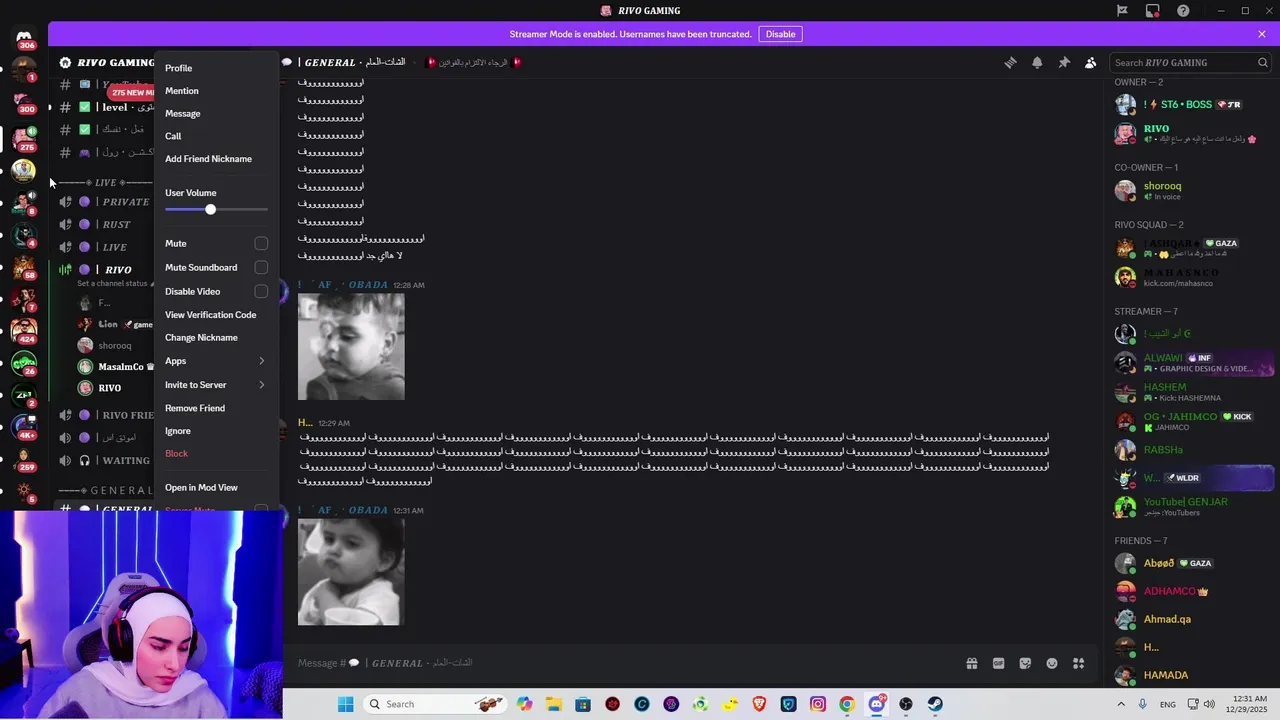Open Steam from the taskbar
This screenshot has width=1280, height=720.
pyautogui.click(x=935, y=704)
